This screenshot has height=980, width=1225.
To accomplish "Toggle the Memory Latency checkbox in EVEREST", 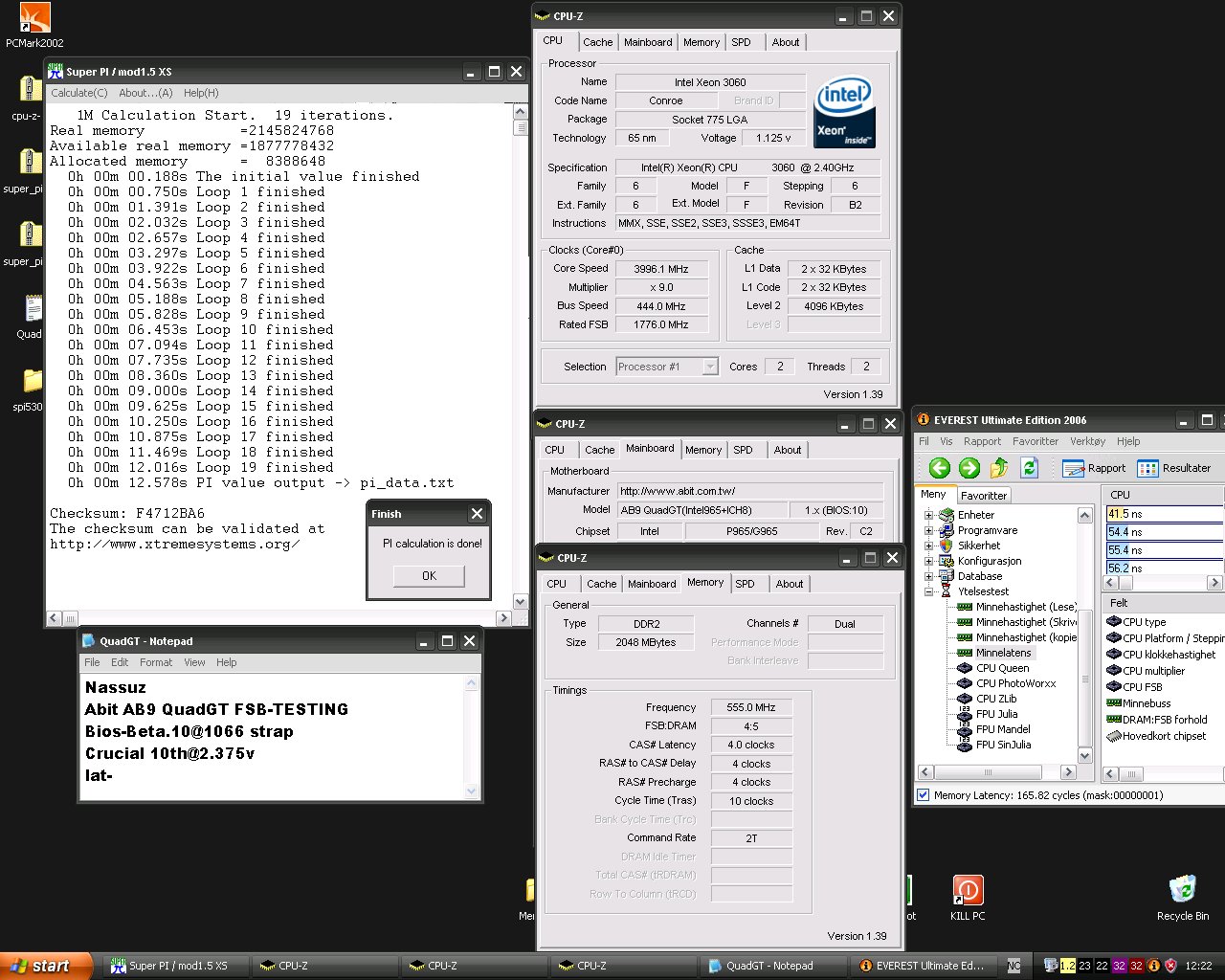I will tap(924, 795).
